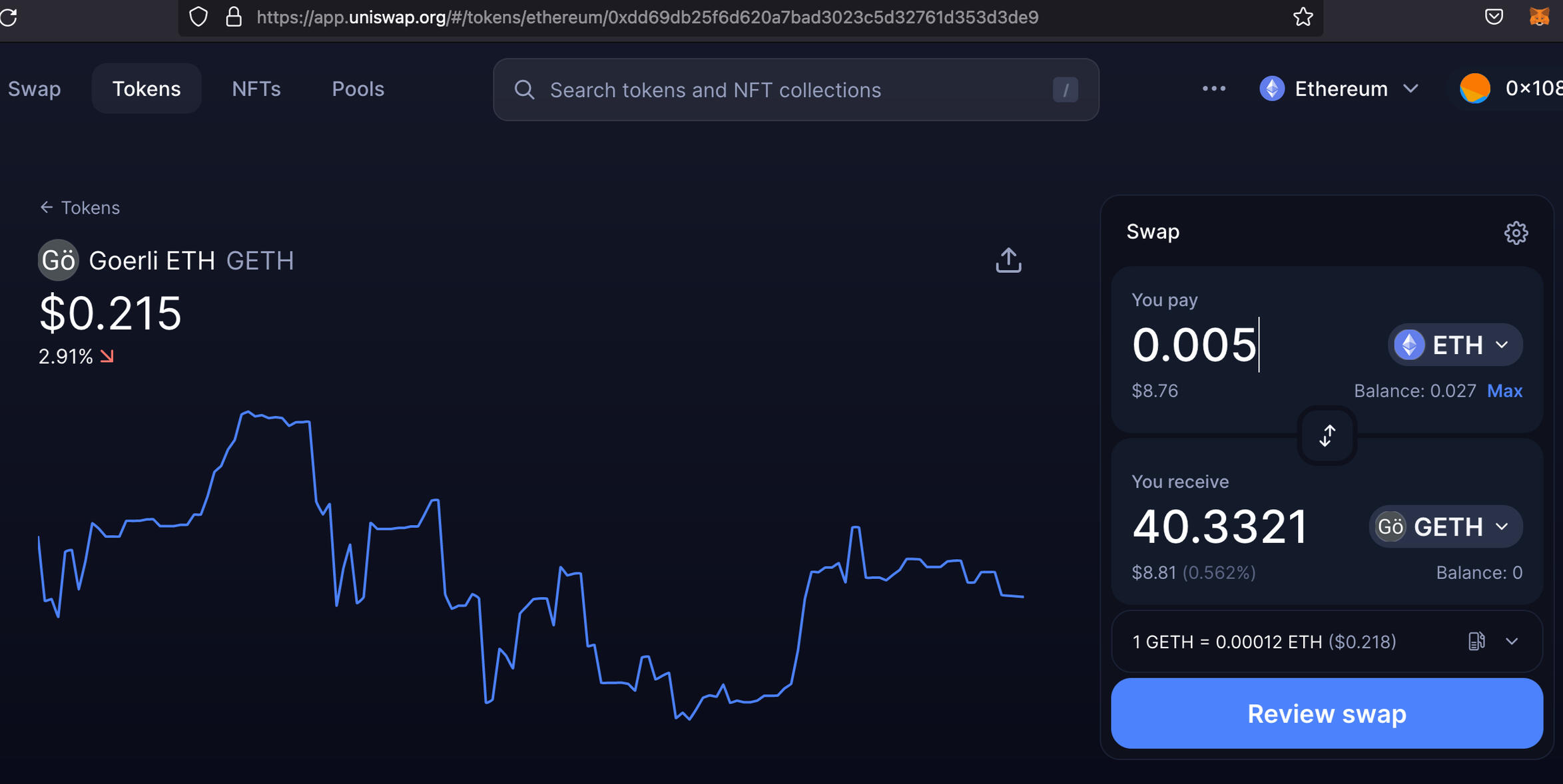Expand the GETH exchange rate details

tap(1512, 641)
